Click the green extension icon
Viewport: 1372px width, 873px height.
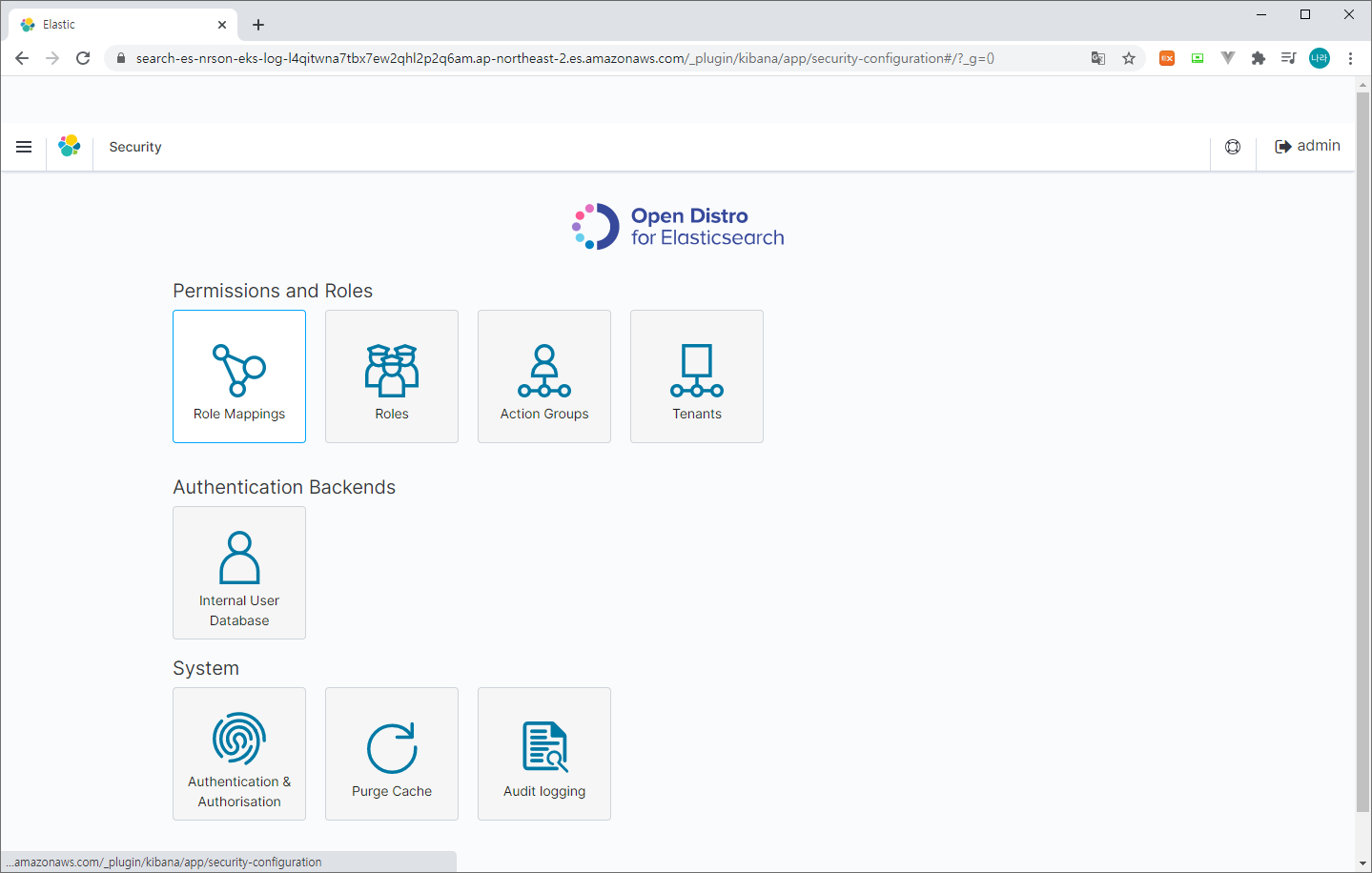[1198, 58]
